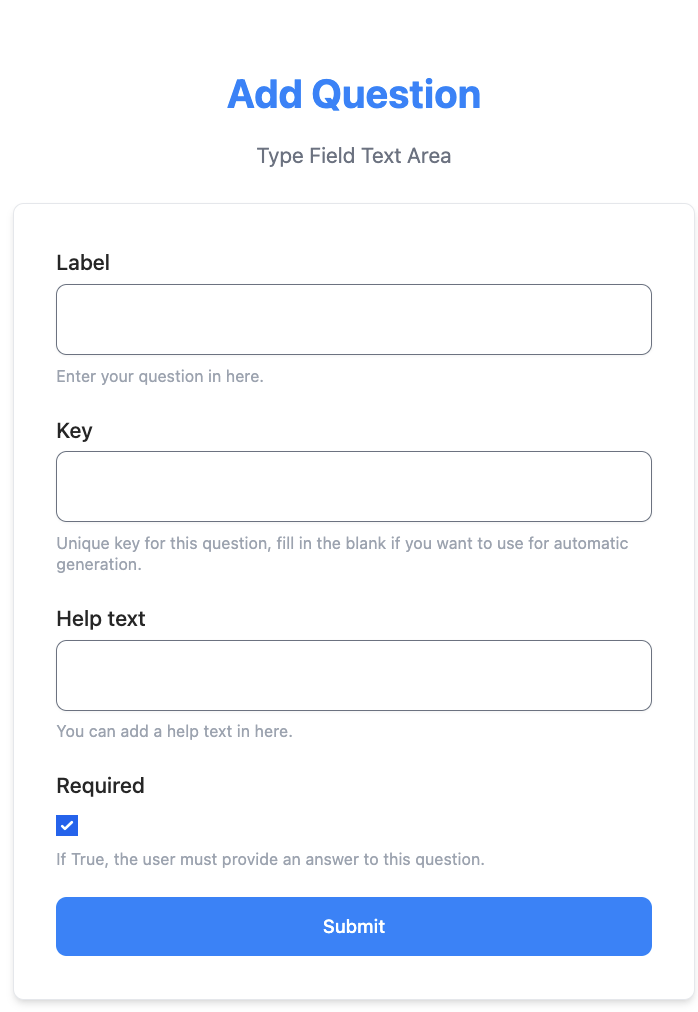
Task: Toggle whether an answer is mandatory
Action: point(67,825)
